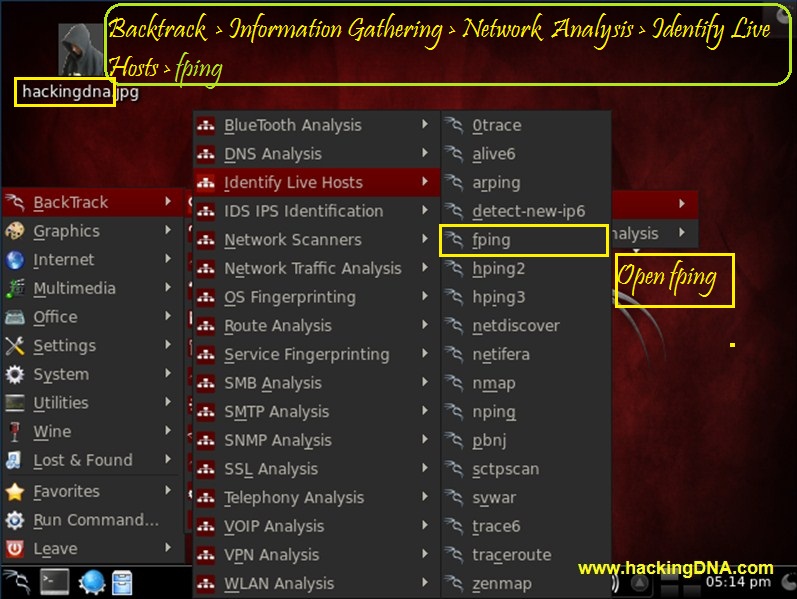The height and width of the screenshot is (599, 797).
Task: Click the 05:14 pm clock
Action: pos(738,582)
